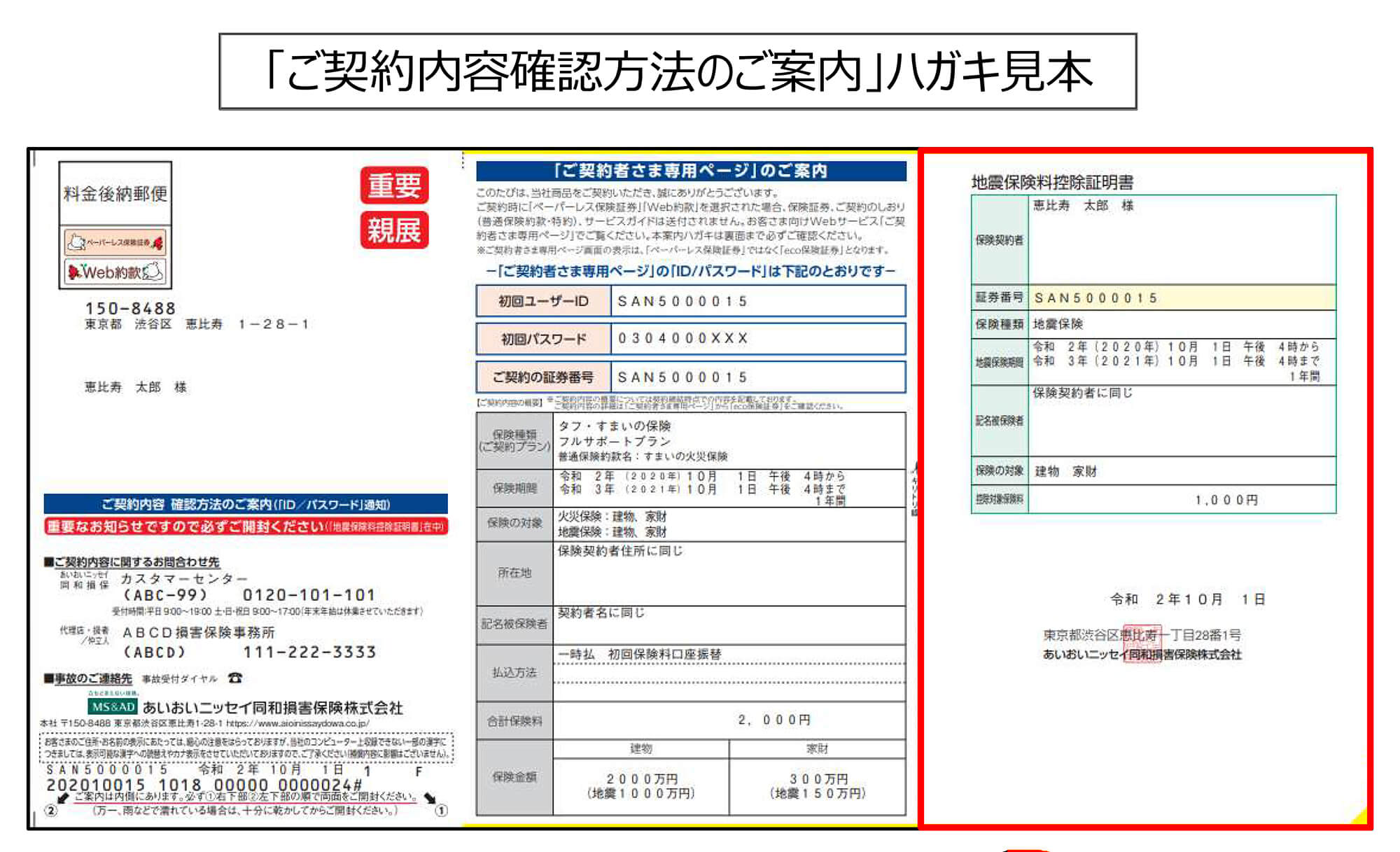Click the blue ご契約者さま専用ページ header banner
Image resolution: width=1400 pixels, height=852 pixels.
pyautogui.click(x=691, y=171)
